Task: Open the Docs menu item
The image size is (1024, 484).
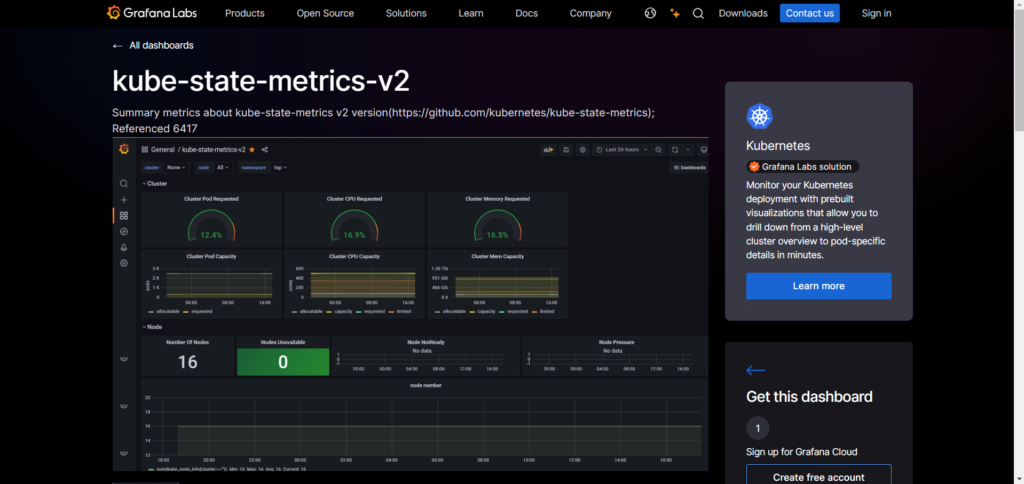Action: point(526,13)
